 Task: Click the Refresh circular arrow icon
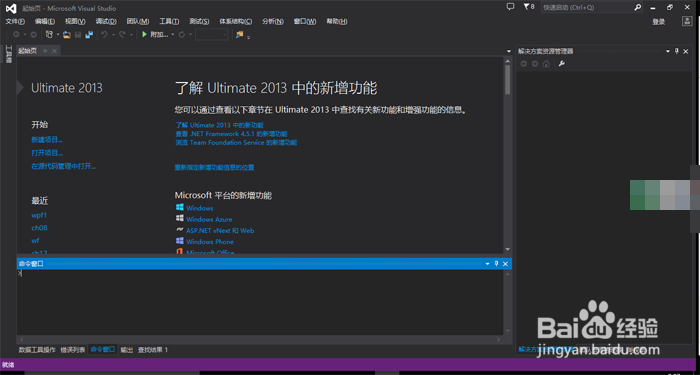point(182,34)
